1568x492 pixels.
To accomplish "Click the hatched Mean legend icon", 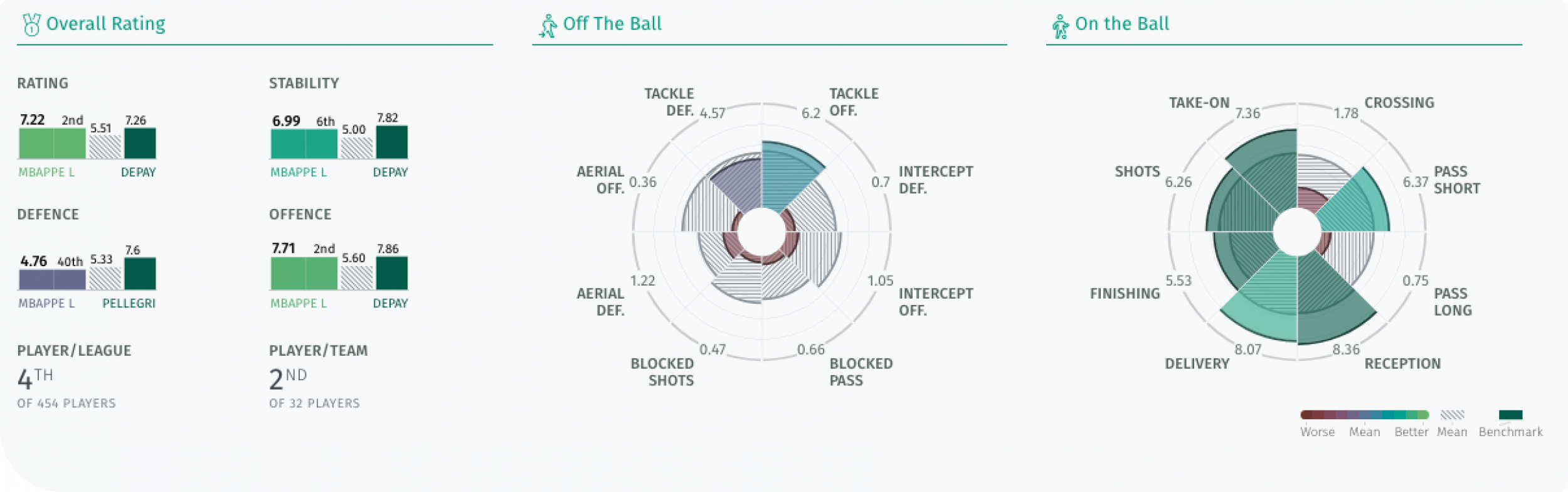I will (1452, 415).
